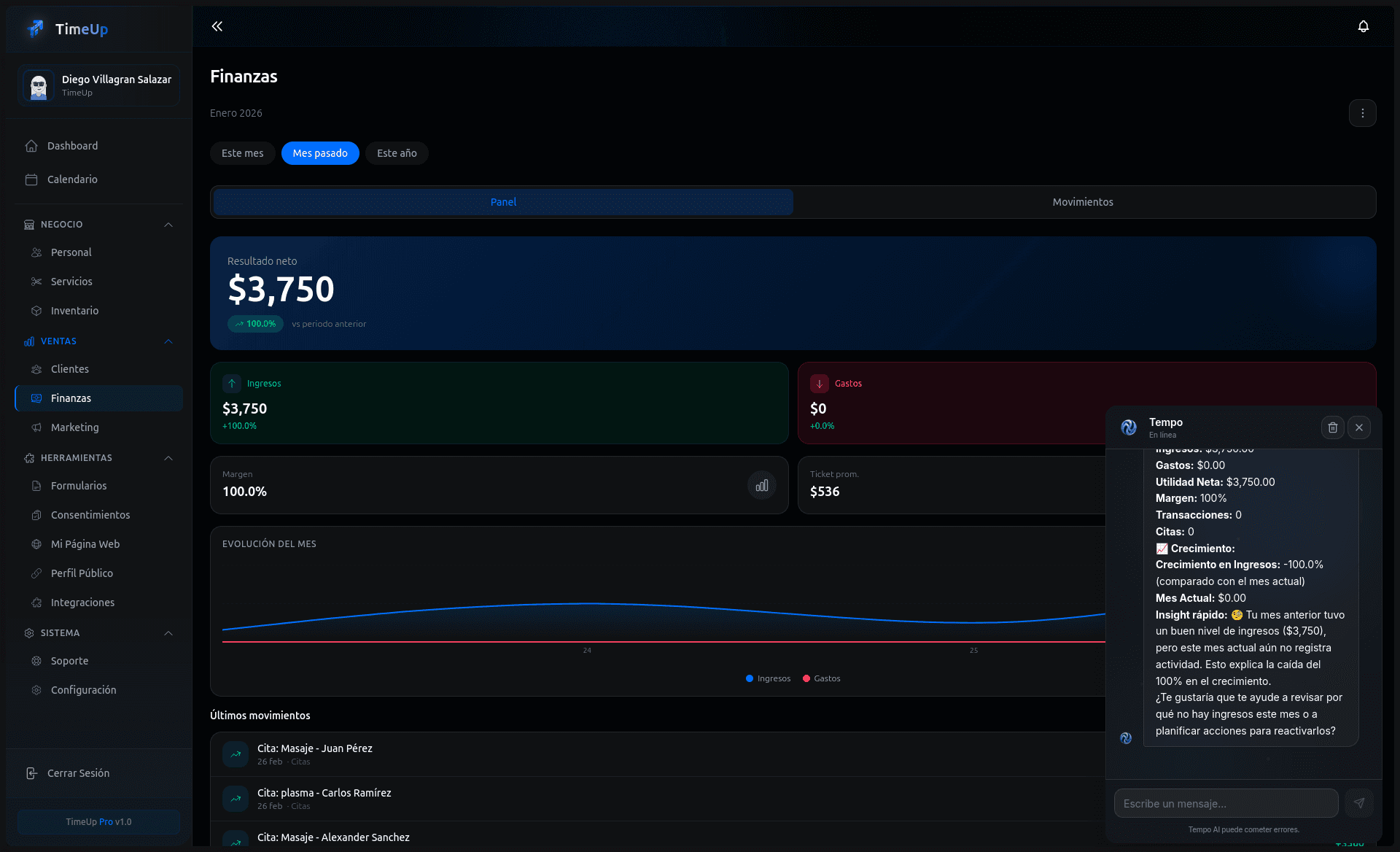Click the trash icon in Tempo chat
The width and height of the screenshot is (1400, 852).
1332,427
